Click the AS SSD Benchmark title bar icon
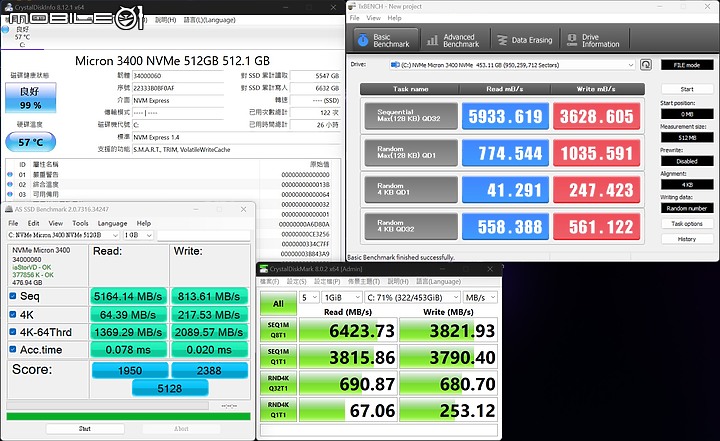Image resolution: width=720 pixels, height=441 pixels. [x=9, y=209]
